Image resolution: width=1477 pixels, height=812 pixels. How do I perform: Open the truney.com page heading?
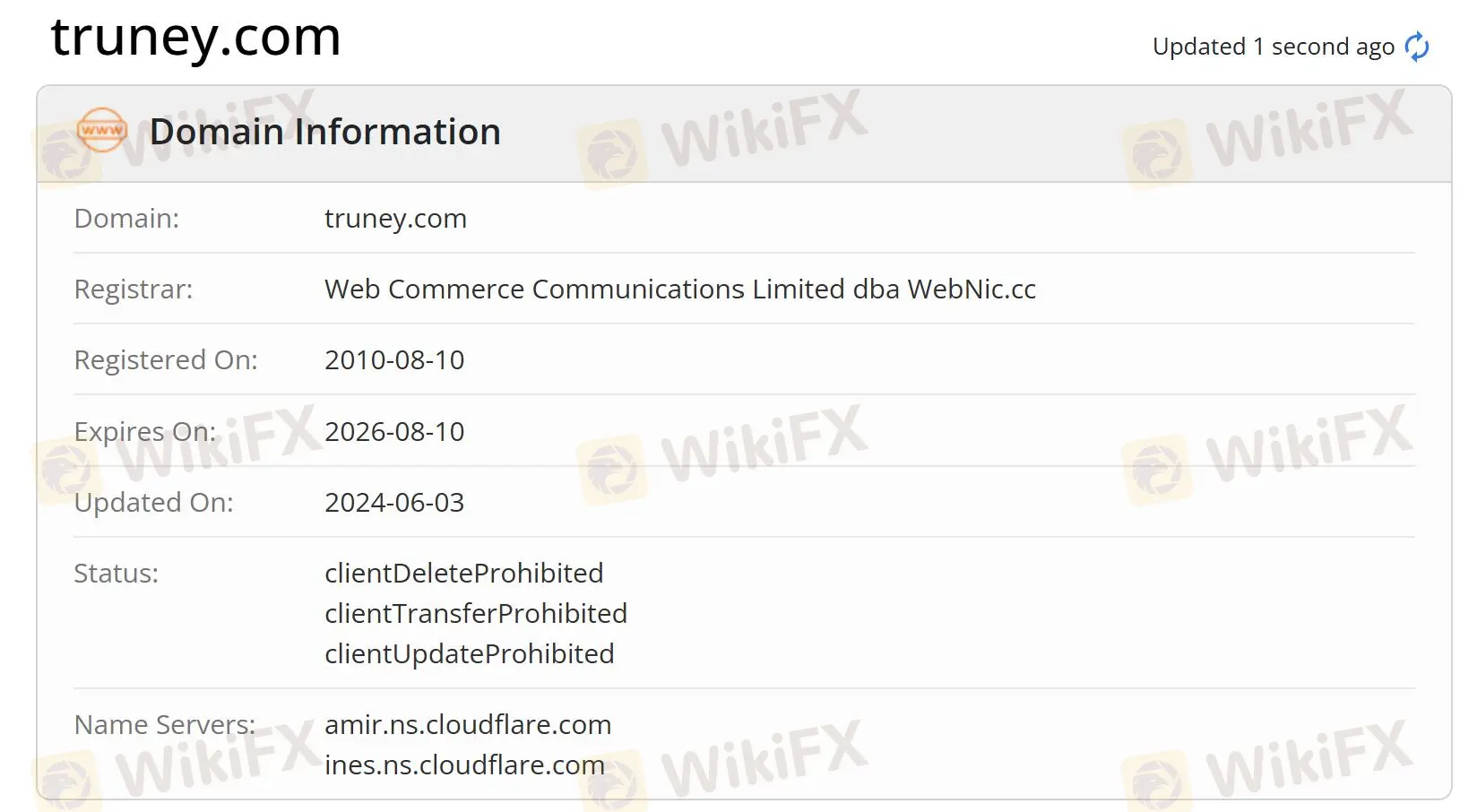196,38
